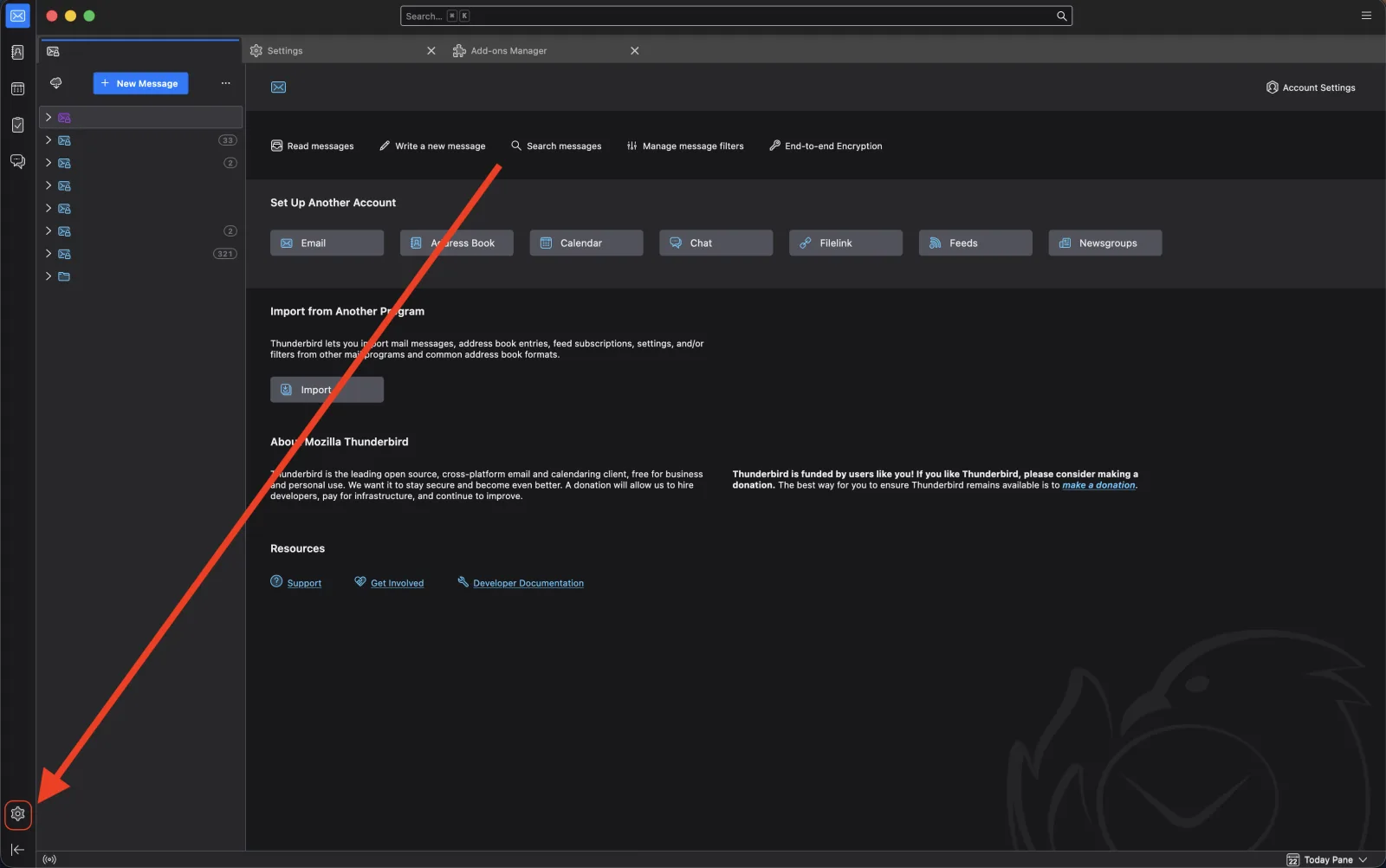Click the 321 unread count badge

click(225, 254)
